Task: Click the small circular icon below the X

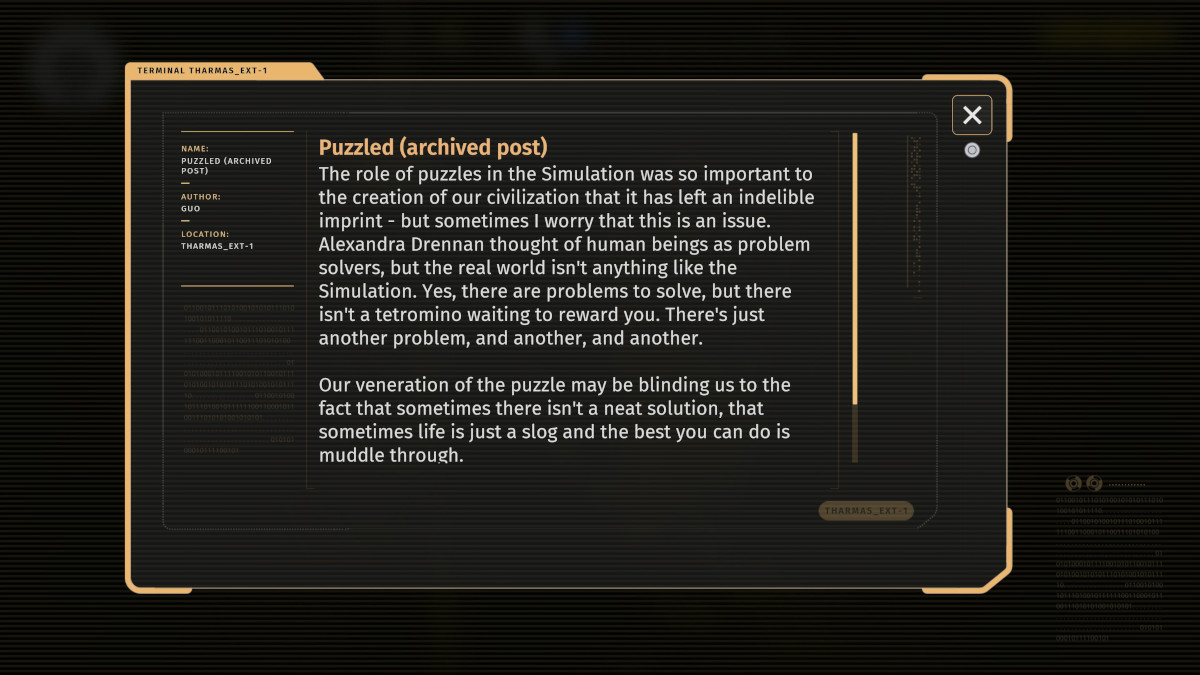Action: pos(972,150)
